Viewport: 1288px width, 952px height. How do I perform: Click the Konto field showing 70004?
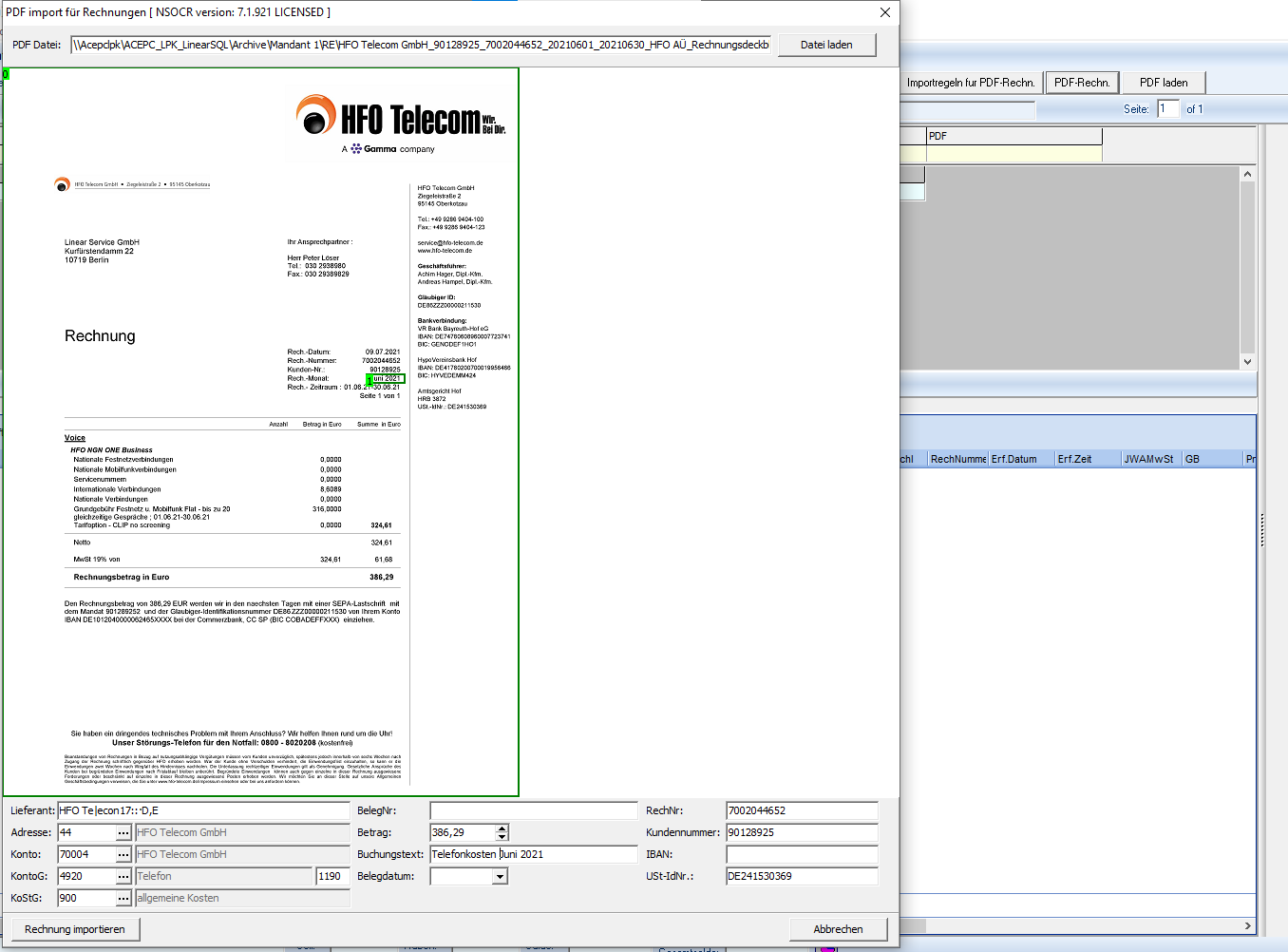point(86,854)
